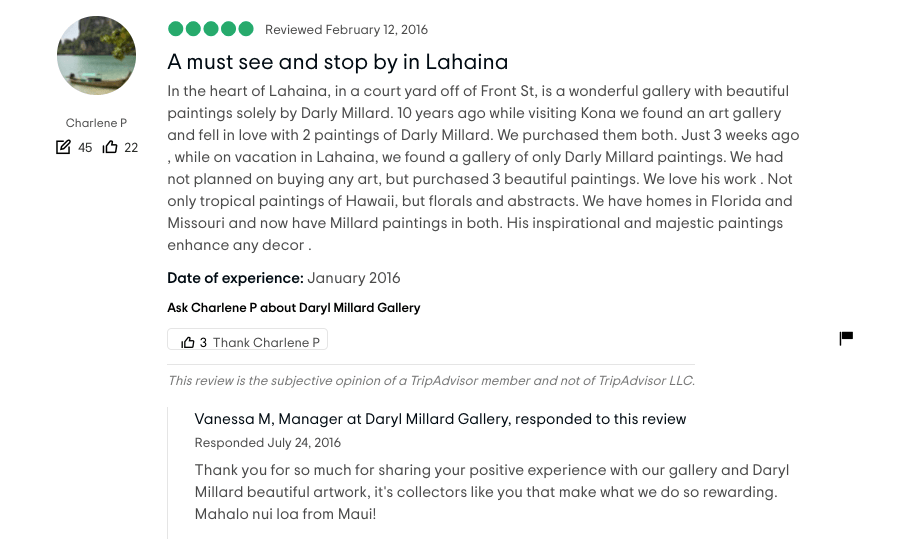Open Charlene P's profile photo
This screenshot has height=539, width=898.
(97, 56)
